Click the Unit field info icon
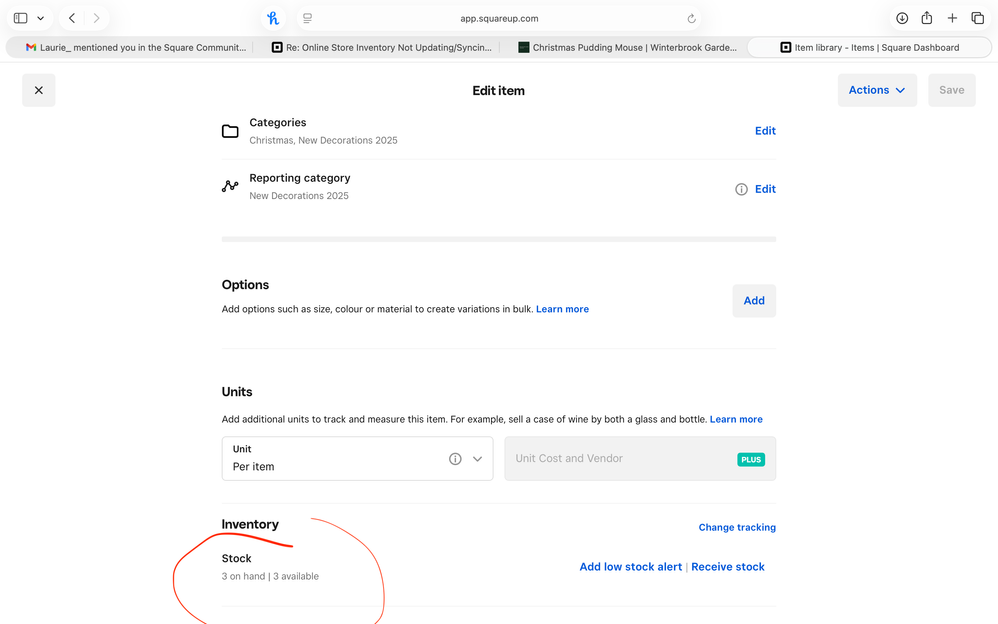The height and width of the screenshot is (624, 998). [x=455, y=459]
